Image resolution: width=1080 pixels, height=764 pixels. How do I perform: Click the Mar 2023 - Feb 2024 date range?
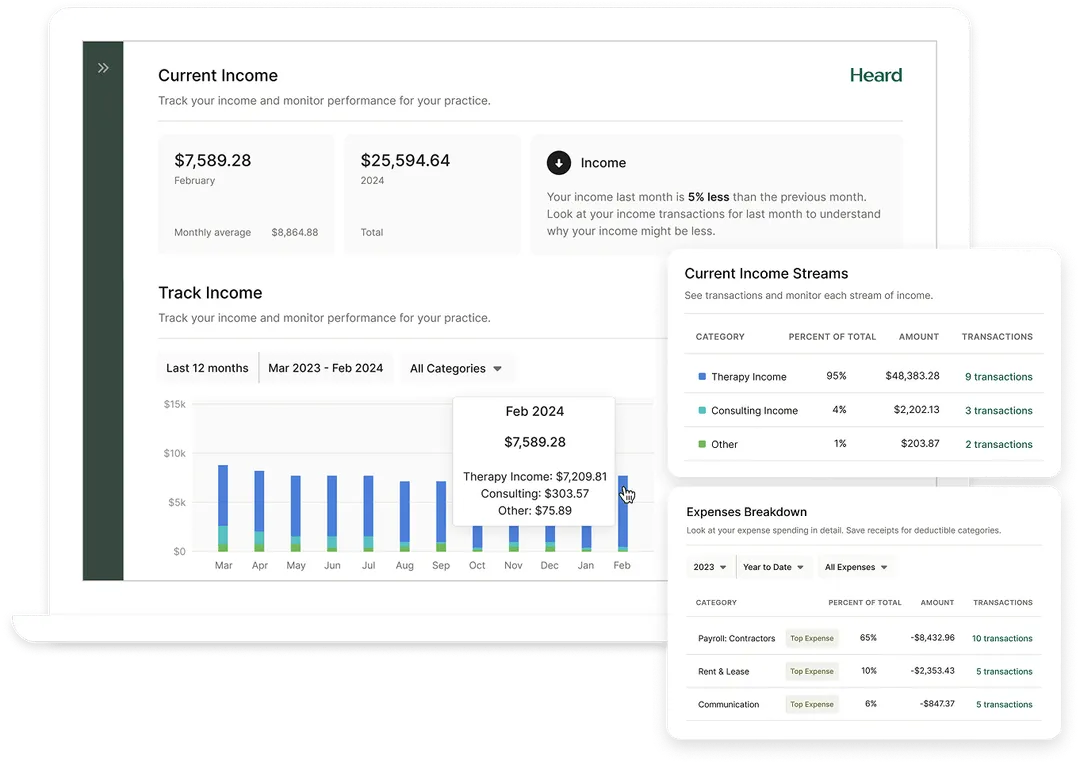point(326,368)
